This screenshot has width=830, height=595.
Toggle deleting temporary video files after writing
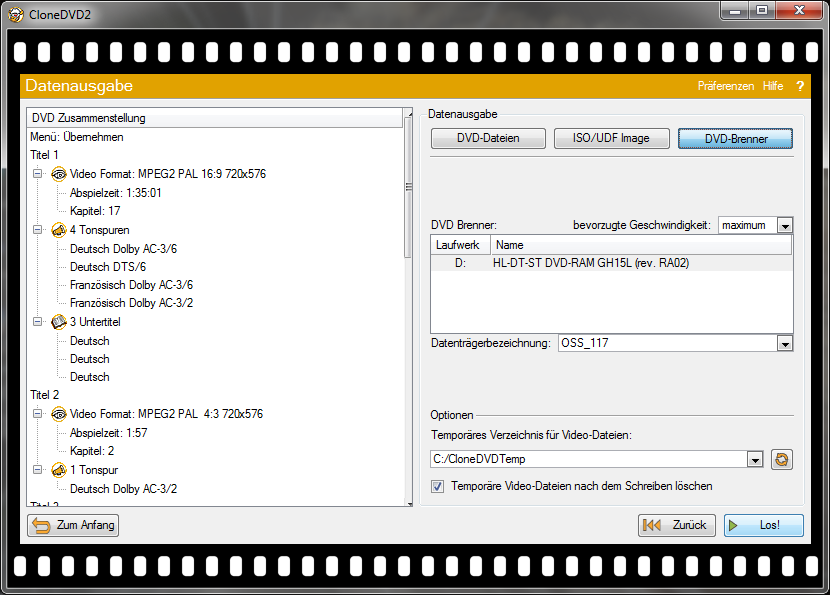click(x=437, y=486)
